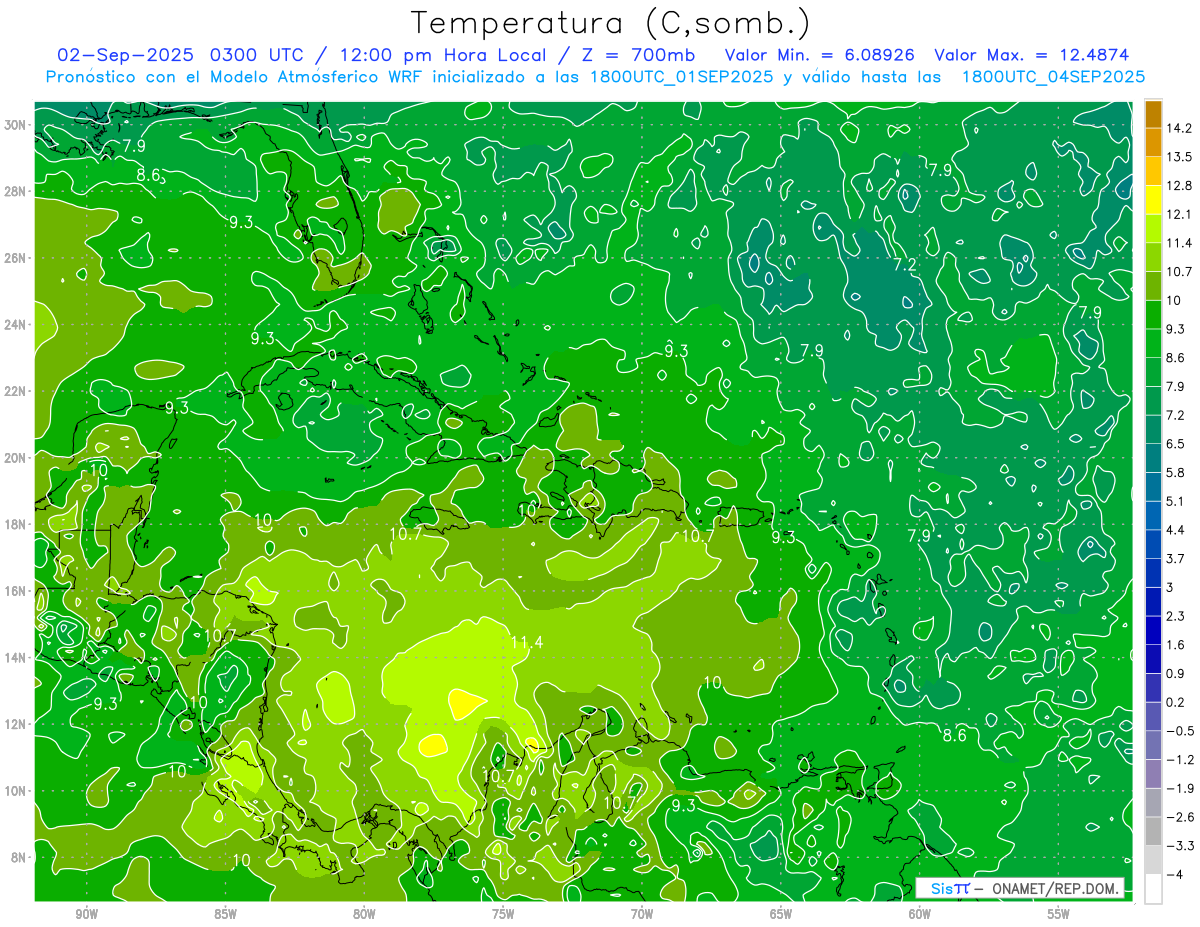The image size is (1200, 927).
Task: Click the 5.8 value on color legend
Action: point(1175,472)
